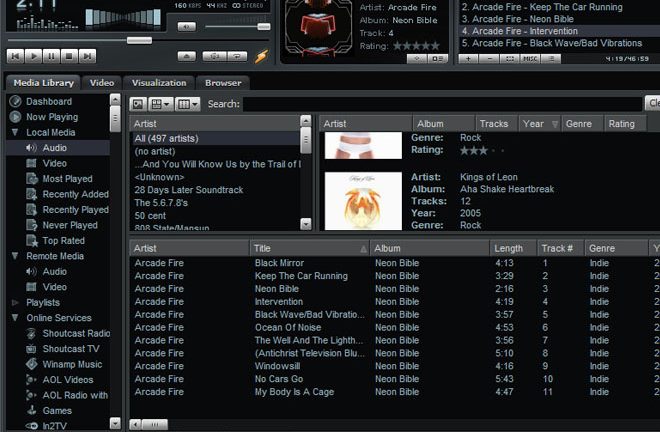Viewport: 660px width, 432px height.
Task: Select playlist entry 'Arcade Fire - Neon Bible'
Action: pos(559,19)
